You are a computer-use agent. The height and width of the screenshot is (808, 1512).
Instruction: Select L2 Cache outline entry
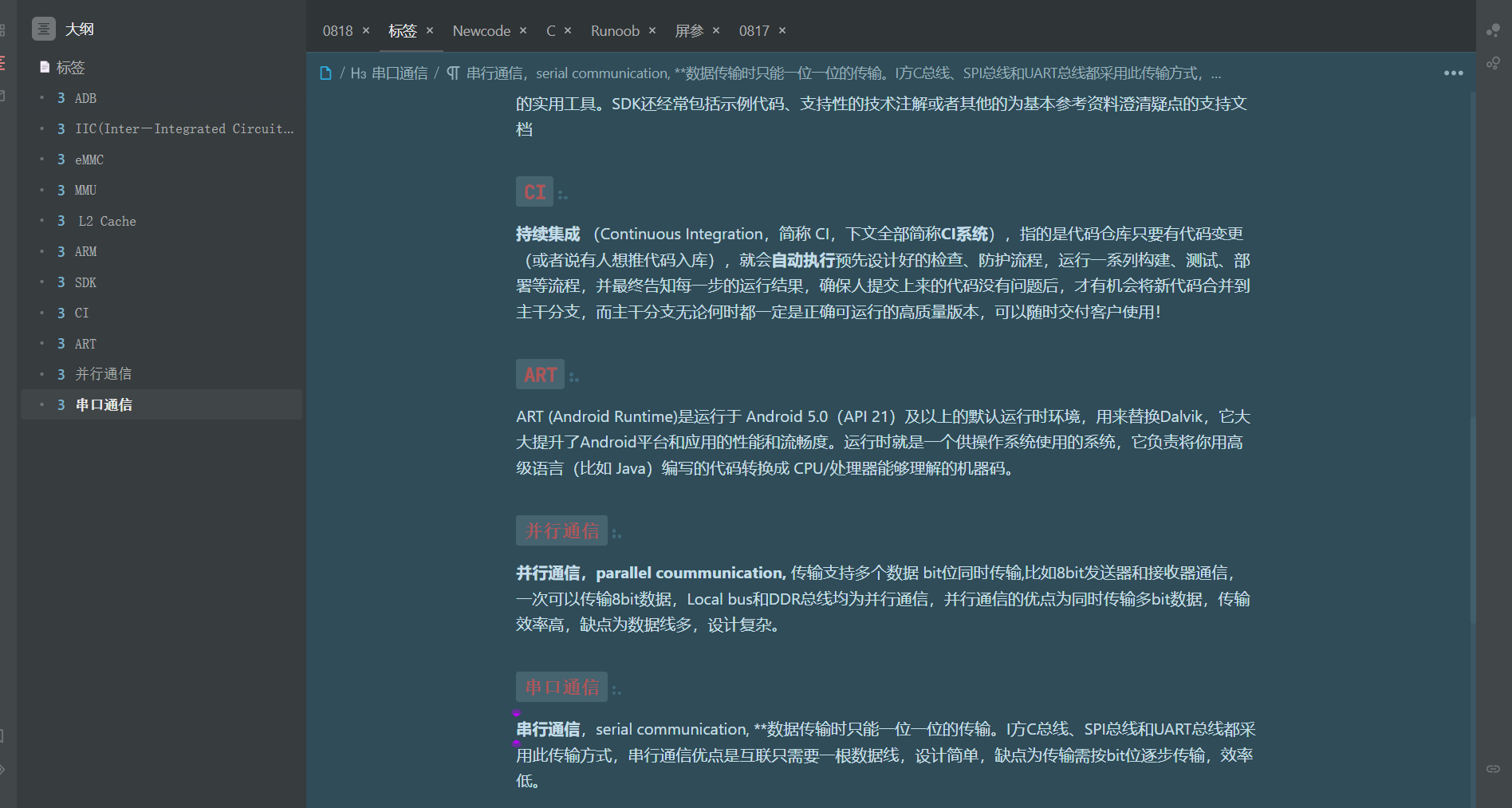pyautogui.click(x=107, y=221)
